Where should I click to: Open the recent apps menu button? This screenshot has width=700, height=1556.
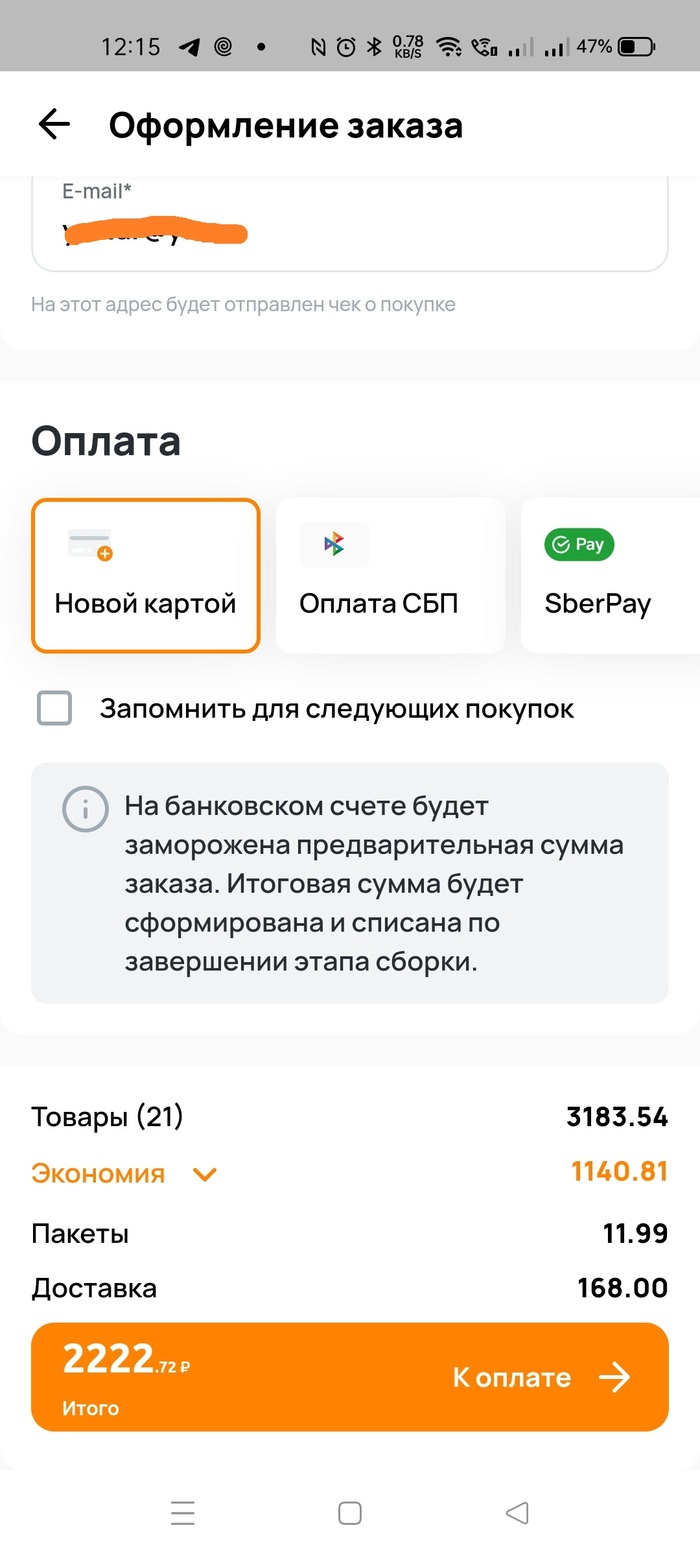(183, 1513)
